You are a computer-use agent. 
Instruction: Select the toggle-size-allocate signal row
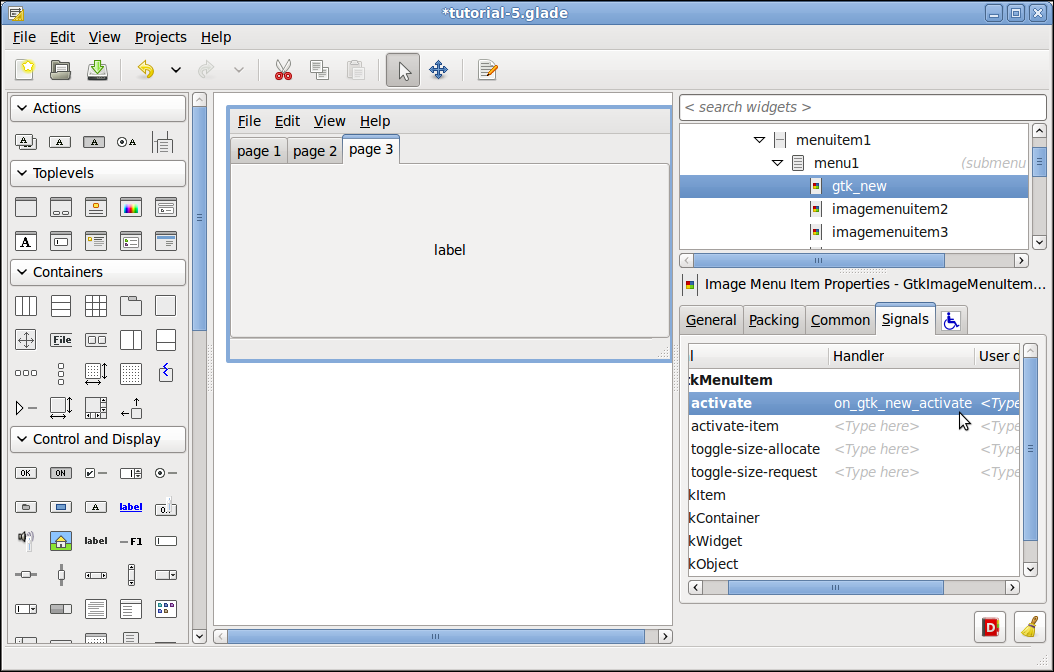[854, 449]
